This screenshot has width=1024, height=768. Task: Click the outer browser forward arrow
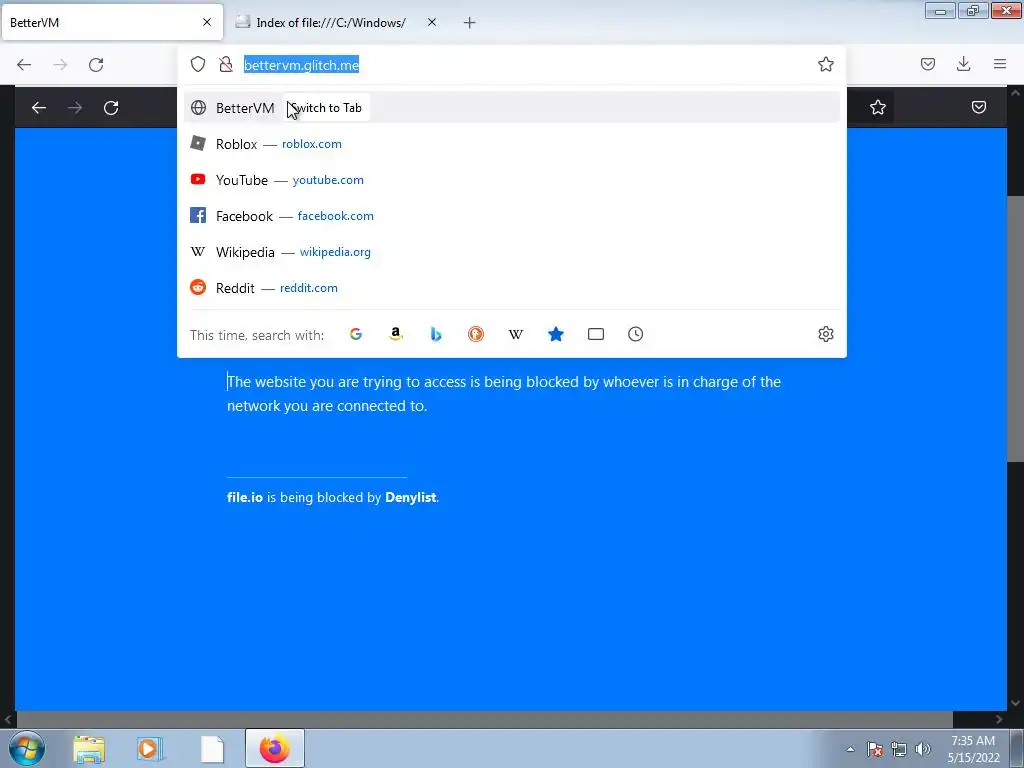pos(60,65)
